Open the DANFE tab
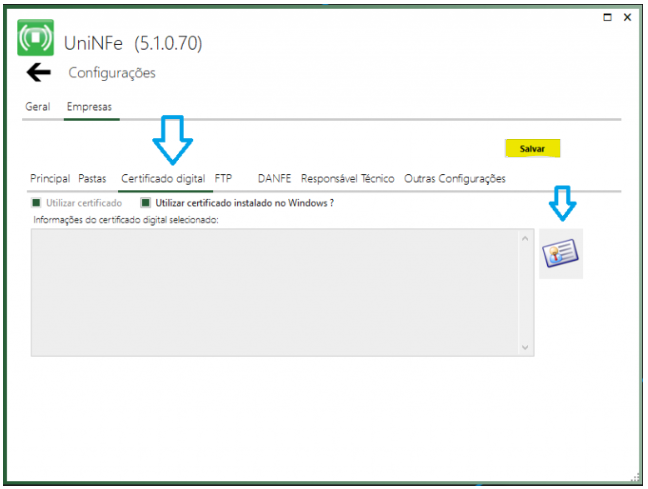The width and height of the screenshot is (648, 489). 274,179
